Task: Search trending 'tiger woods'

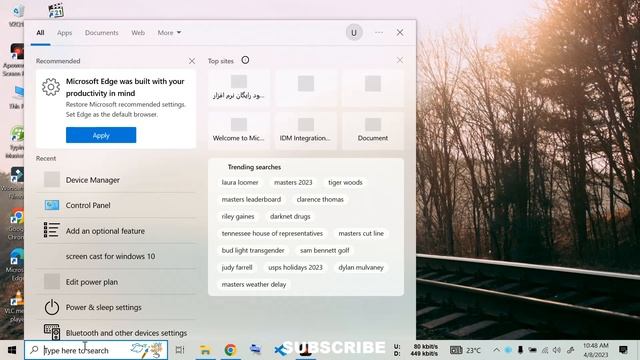Action: (x=345, y=182)
